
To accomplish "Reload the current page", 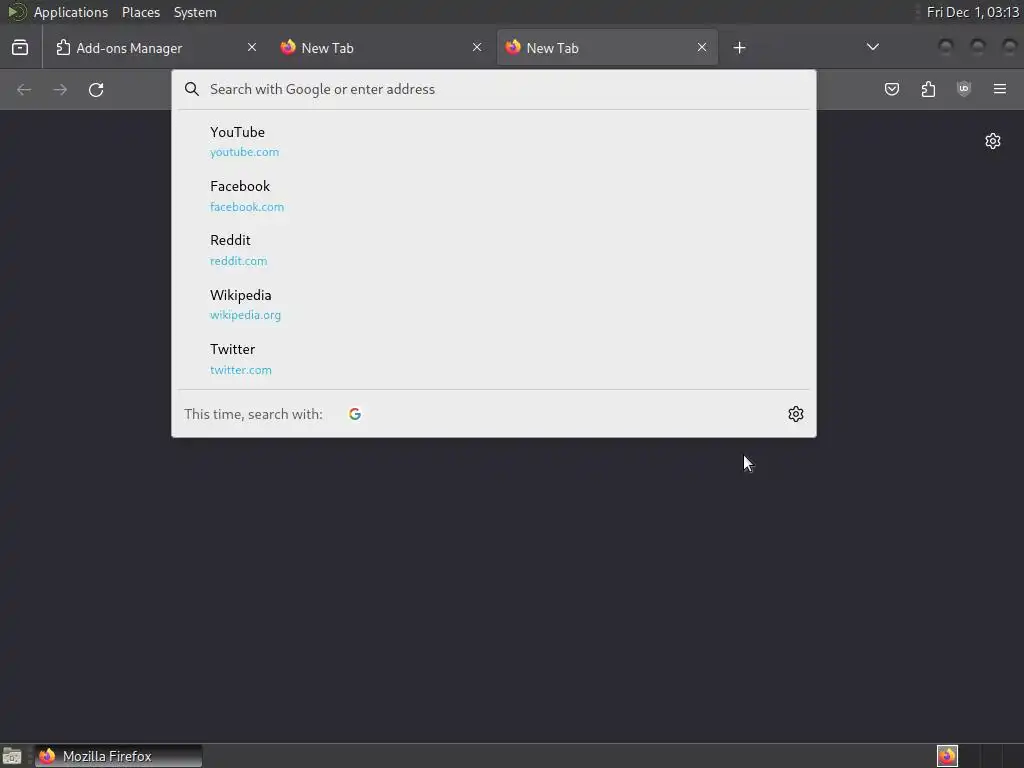I will click(96, 89).
